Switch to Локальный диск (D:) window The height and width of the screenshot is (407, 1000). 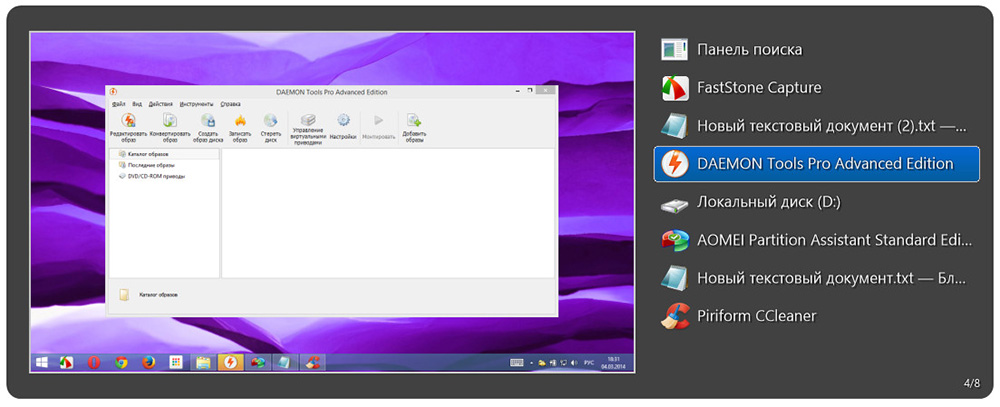[816, 202]
